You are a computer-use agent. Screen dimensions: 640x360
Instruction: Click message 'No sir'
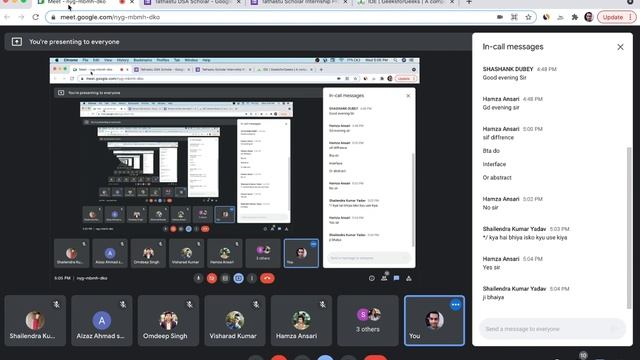pyautogui.click(x=490, y=207)
